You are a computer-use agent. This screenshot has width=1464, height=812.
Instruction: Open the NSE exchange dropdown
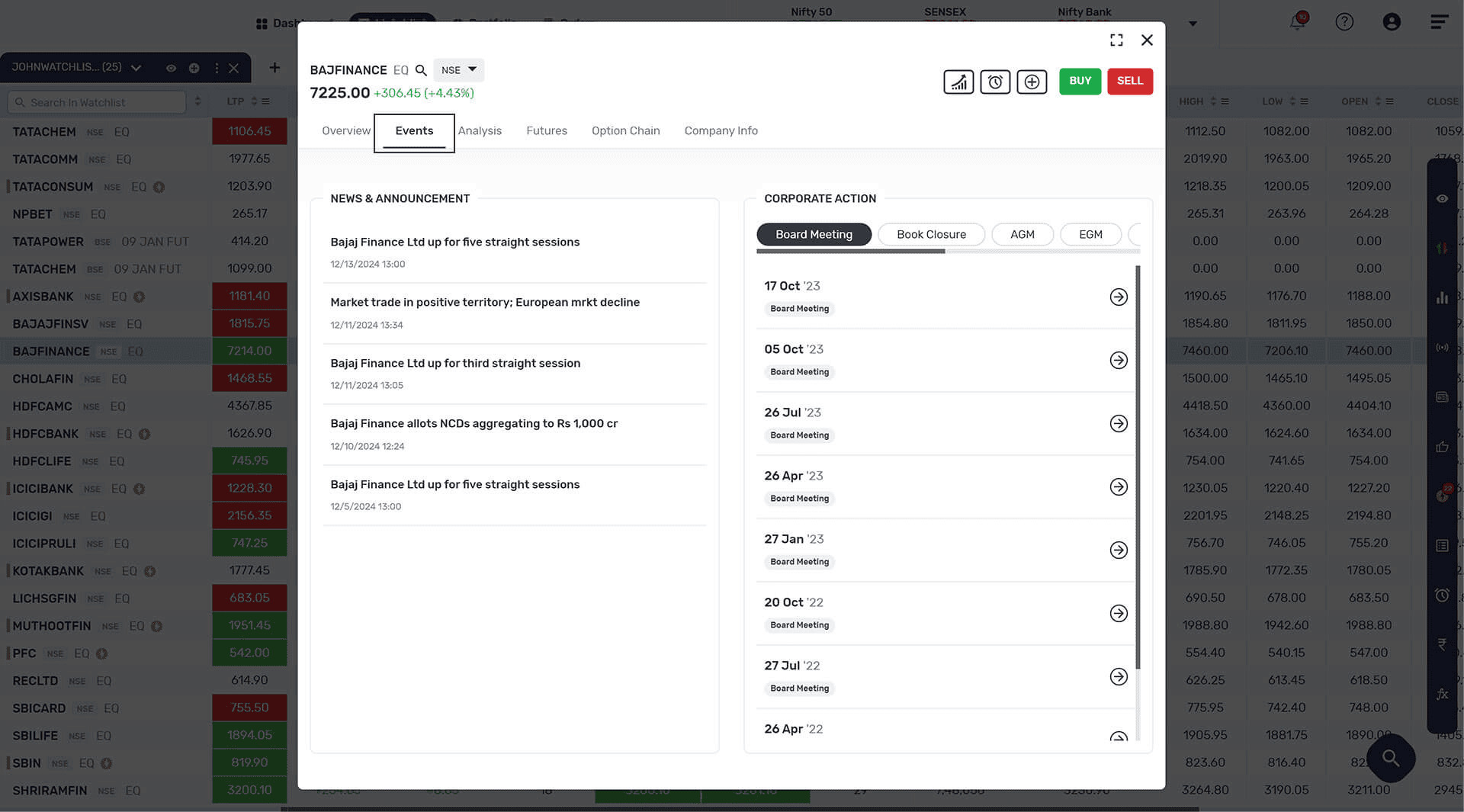click(x=458, y=70)
